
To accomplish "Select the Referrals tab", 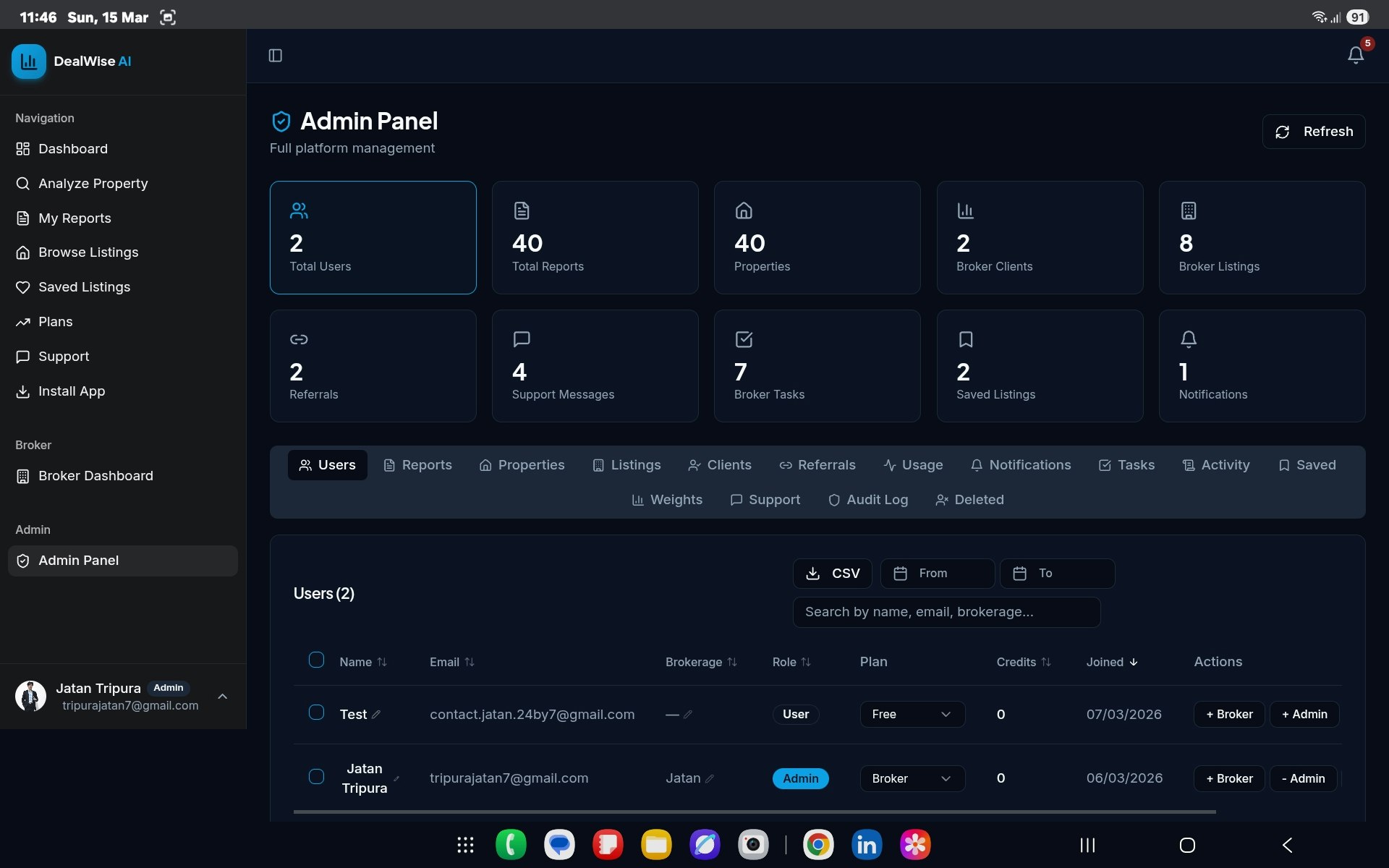I will [x=817, y=465].
